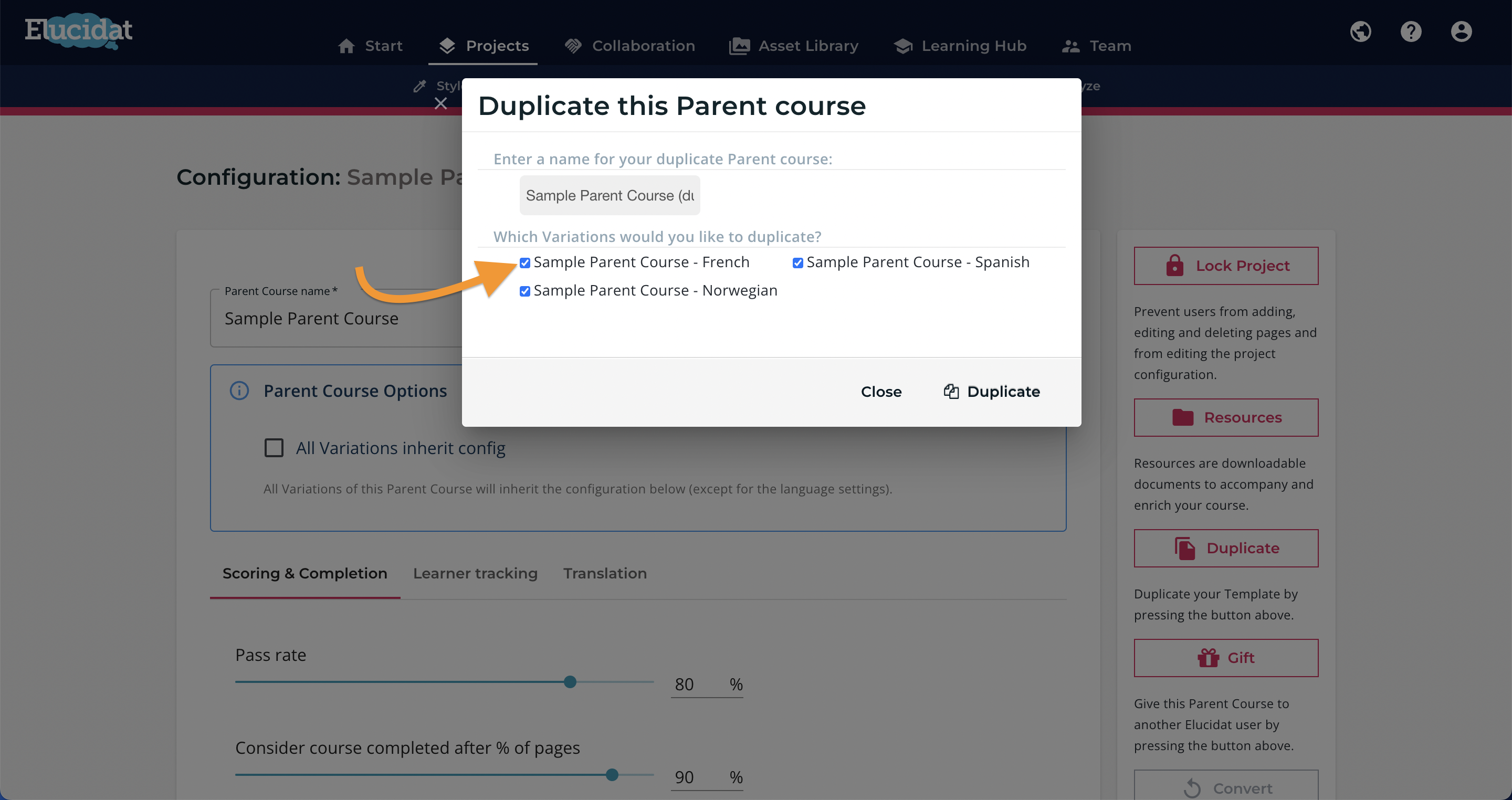The width and height of the screenshot is (1512, 800).
Task: Click the Pass rate slider handle
Action: pos(570,682)
